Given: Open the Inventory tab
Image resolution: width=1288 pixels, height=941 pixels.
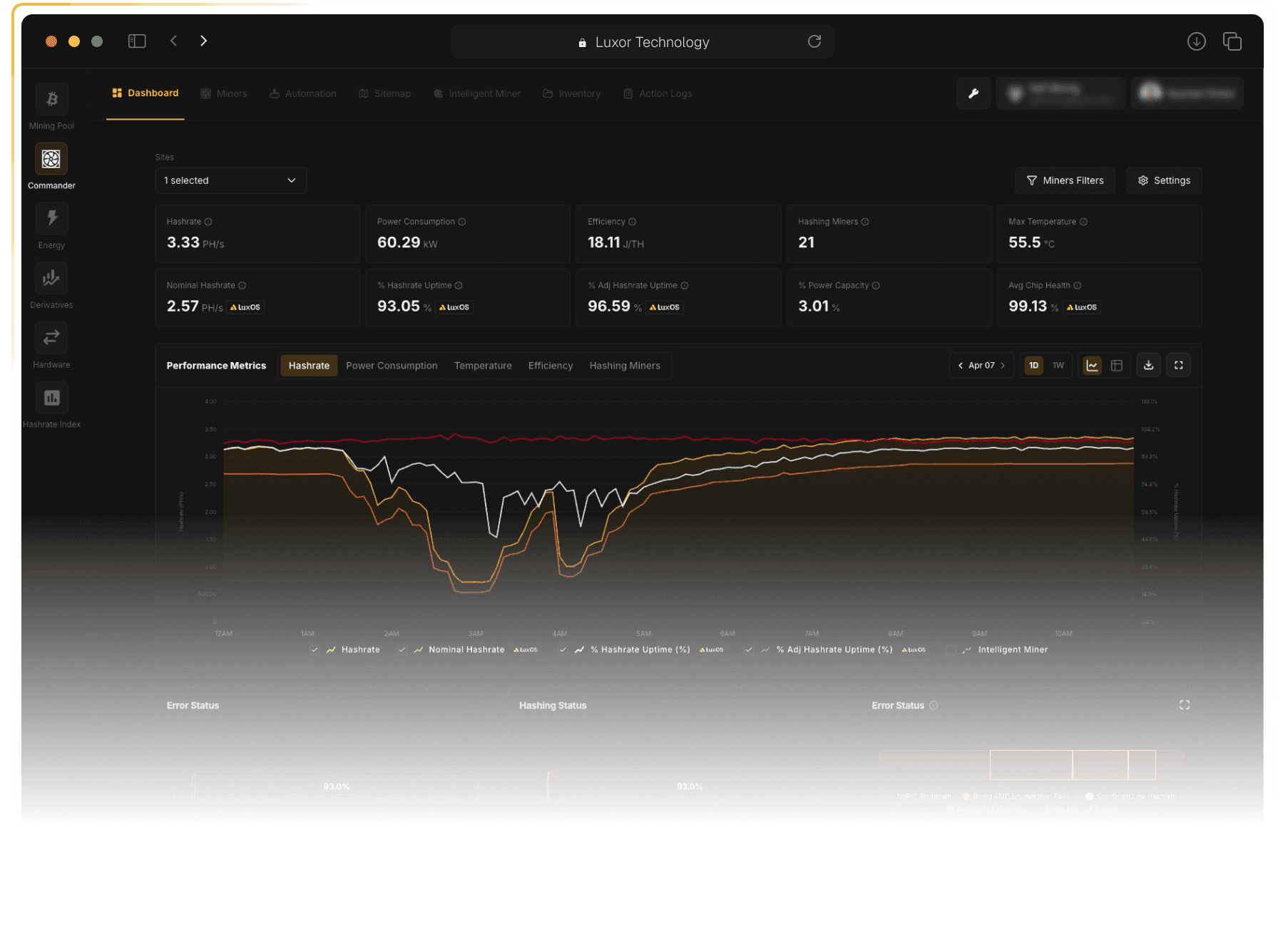Looking at the screenshot, I should point(572,94).
